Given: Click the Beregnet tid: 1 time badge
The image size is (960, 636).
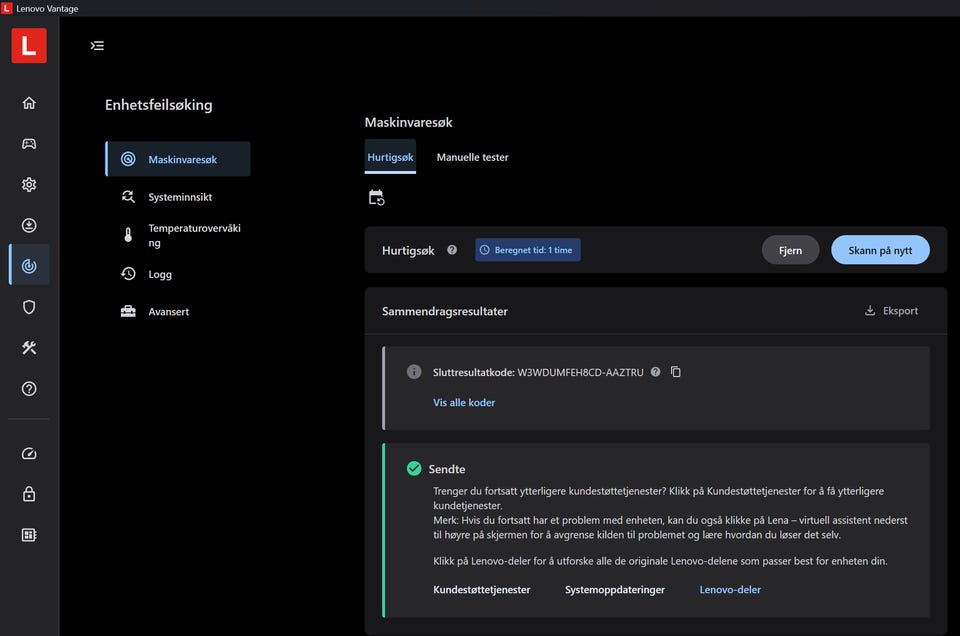Looking at the screenshot, I should coord(528,250).
